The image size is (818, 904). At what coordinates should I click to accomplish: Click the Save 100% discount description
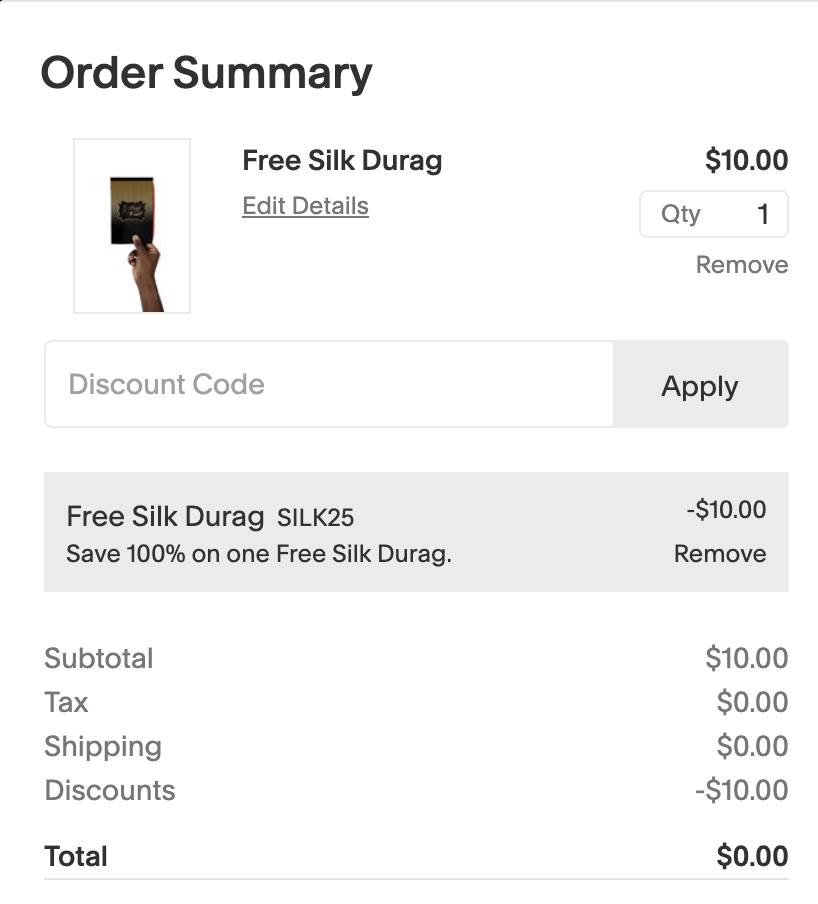coord(259,554)
